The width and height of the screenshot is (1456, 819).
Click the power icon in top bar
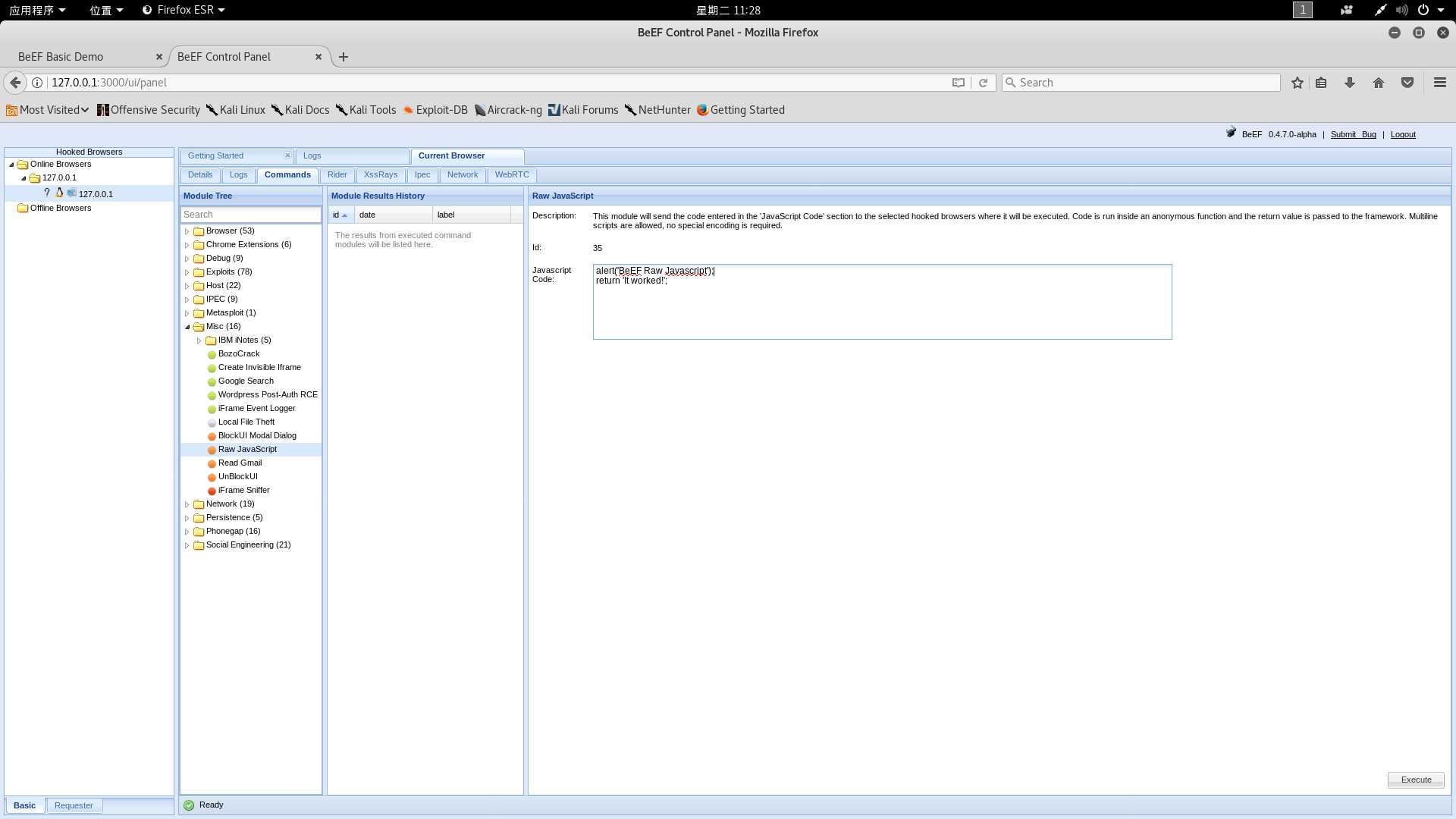tap(1423, 10)
